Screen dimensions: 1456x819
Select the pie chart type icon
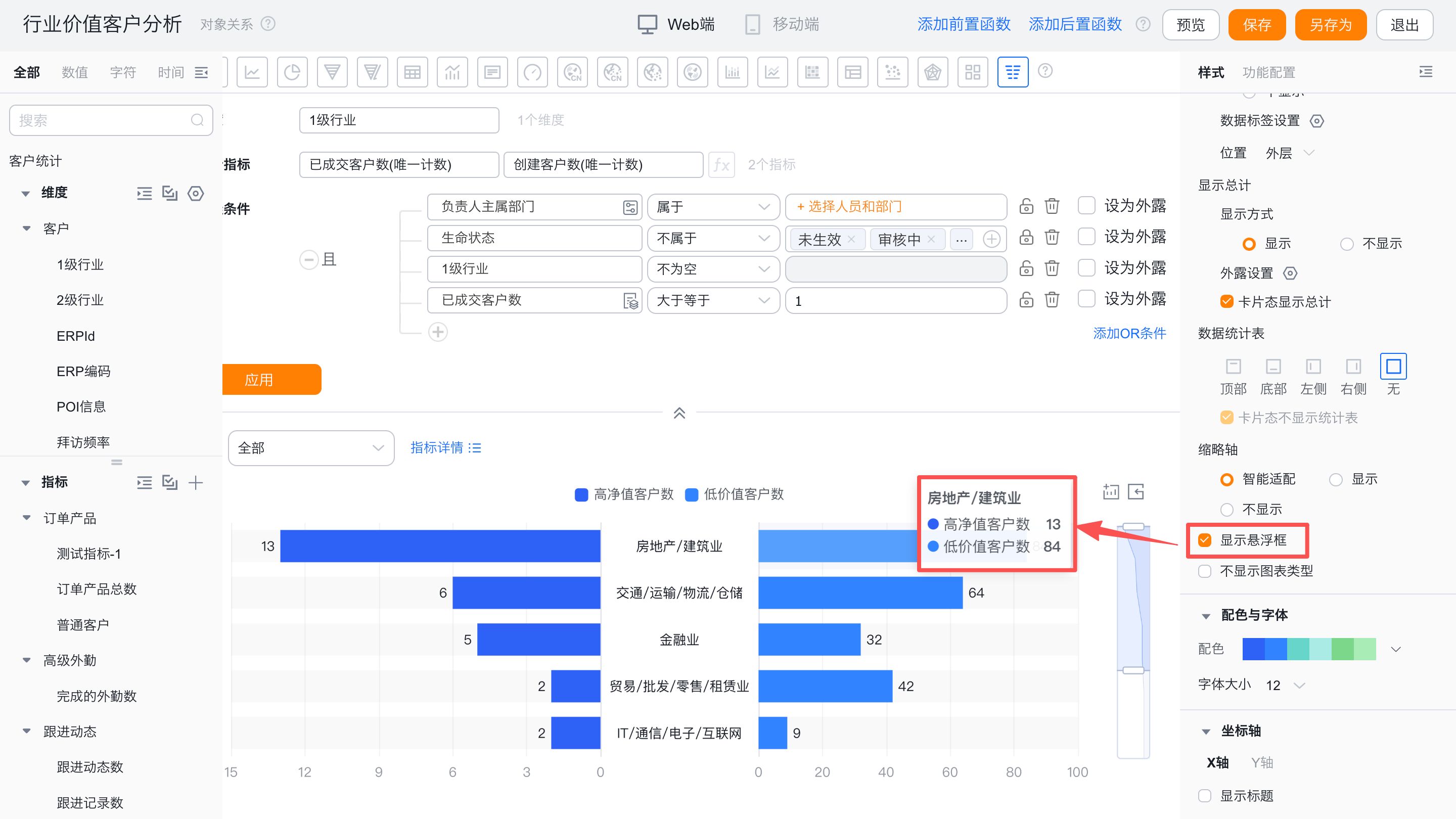click(x=292, y=72)
